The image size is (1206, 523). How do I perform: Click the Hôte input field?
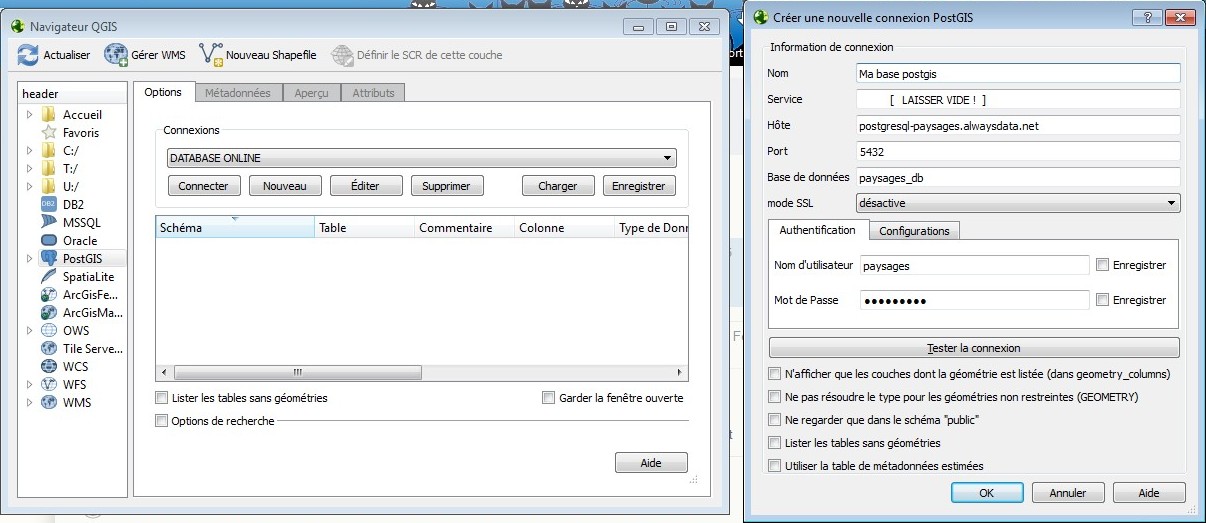pos(1018,126)
